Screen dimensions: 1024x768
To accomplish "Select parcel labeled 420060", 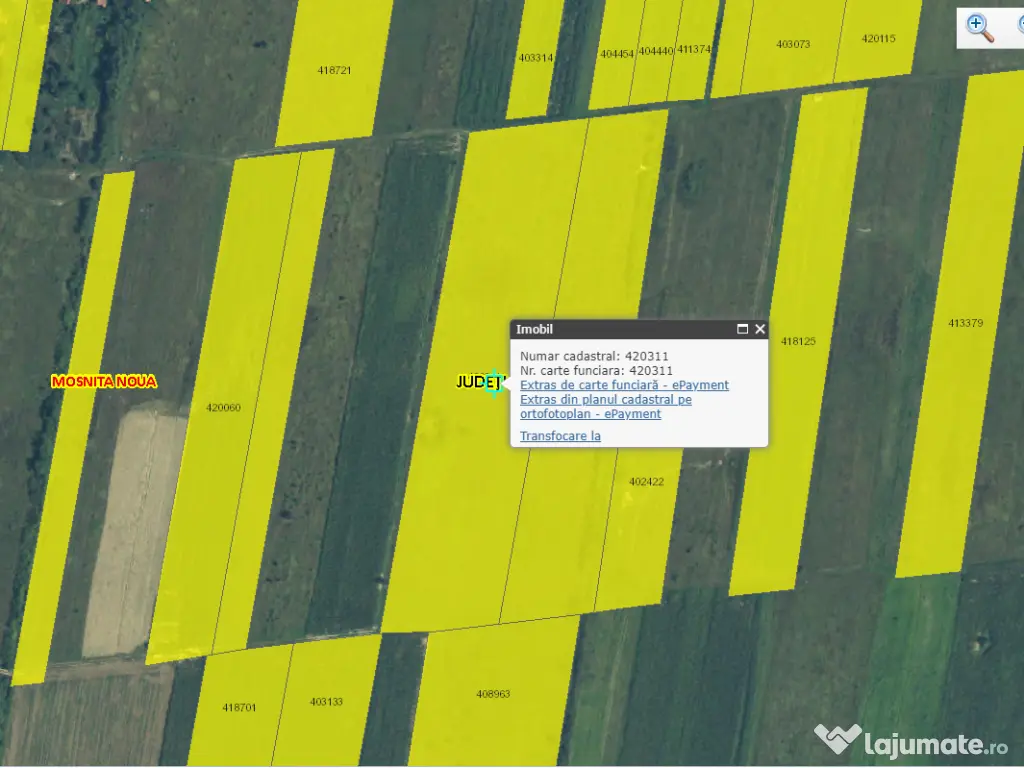I will pos(223,408).
